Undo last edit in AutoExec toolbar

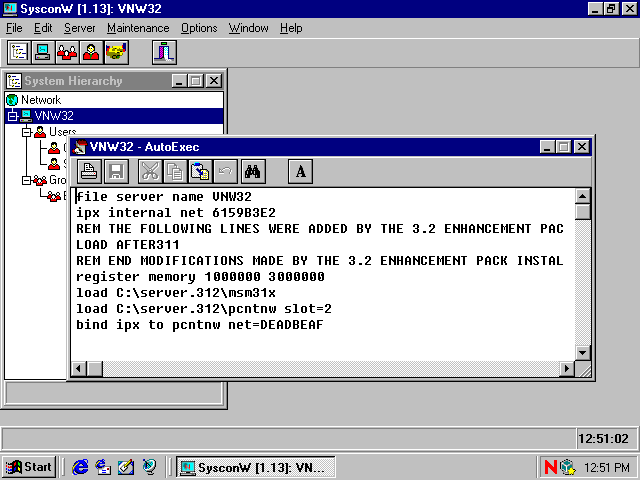coord(225,171)
